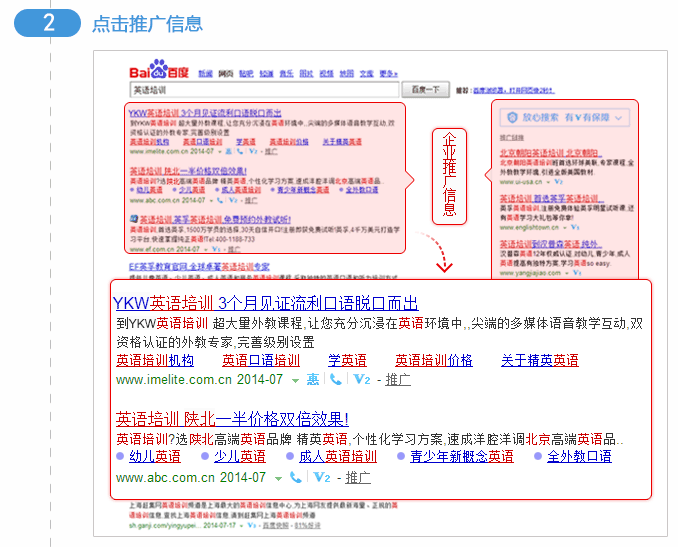Open enlarged 全外教口语 sublink
This screenshot has width=678, height=547.
pyautogui.click(x=579, y=457)
